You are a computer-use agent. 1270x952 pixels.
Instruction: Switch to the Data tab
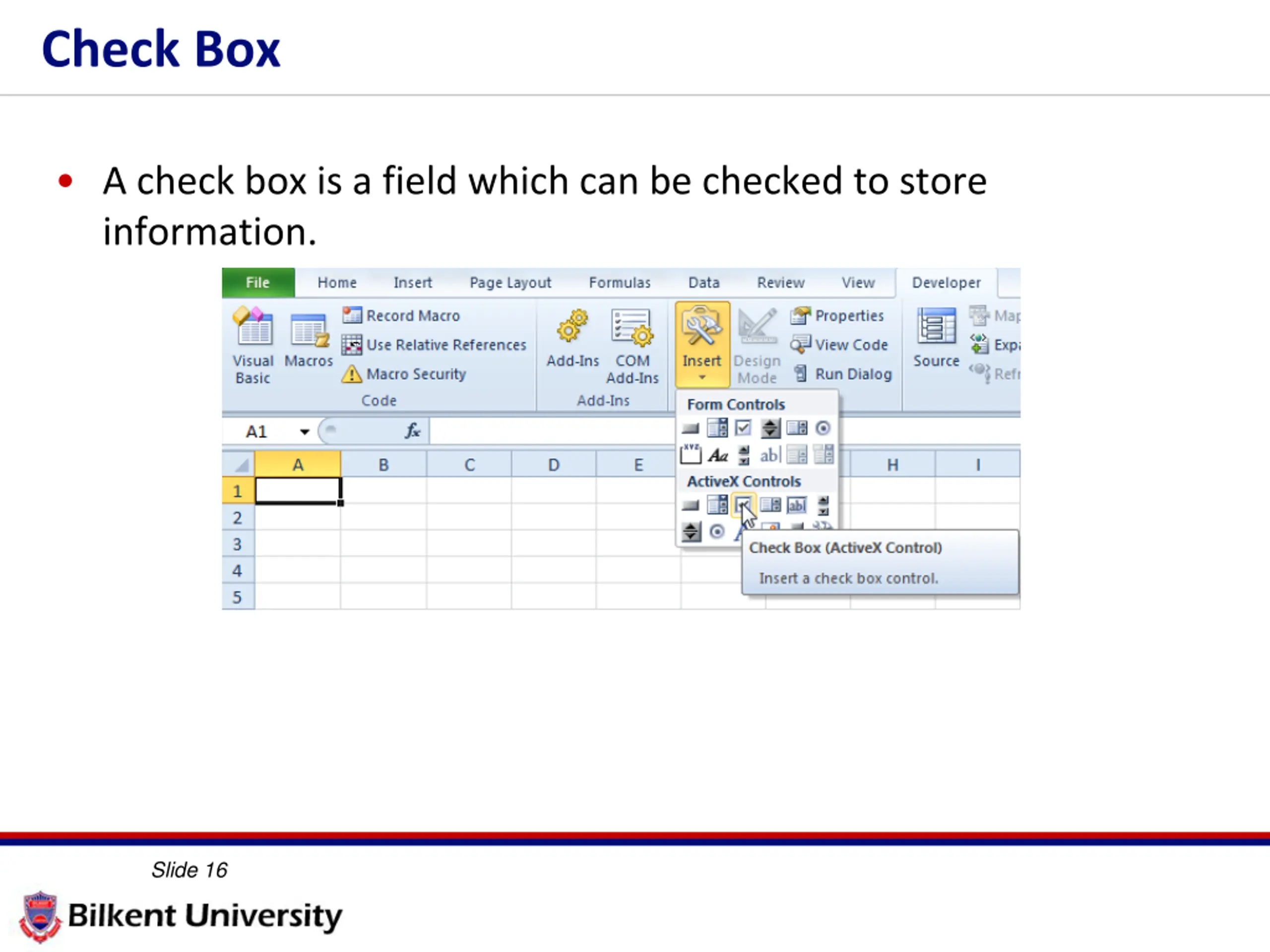click(704, 282)
